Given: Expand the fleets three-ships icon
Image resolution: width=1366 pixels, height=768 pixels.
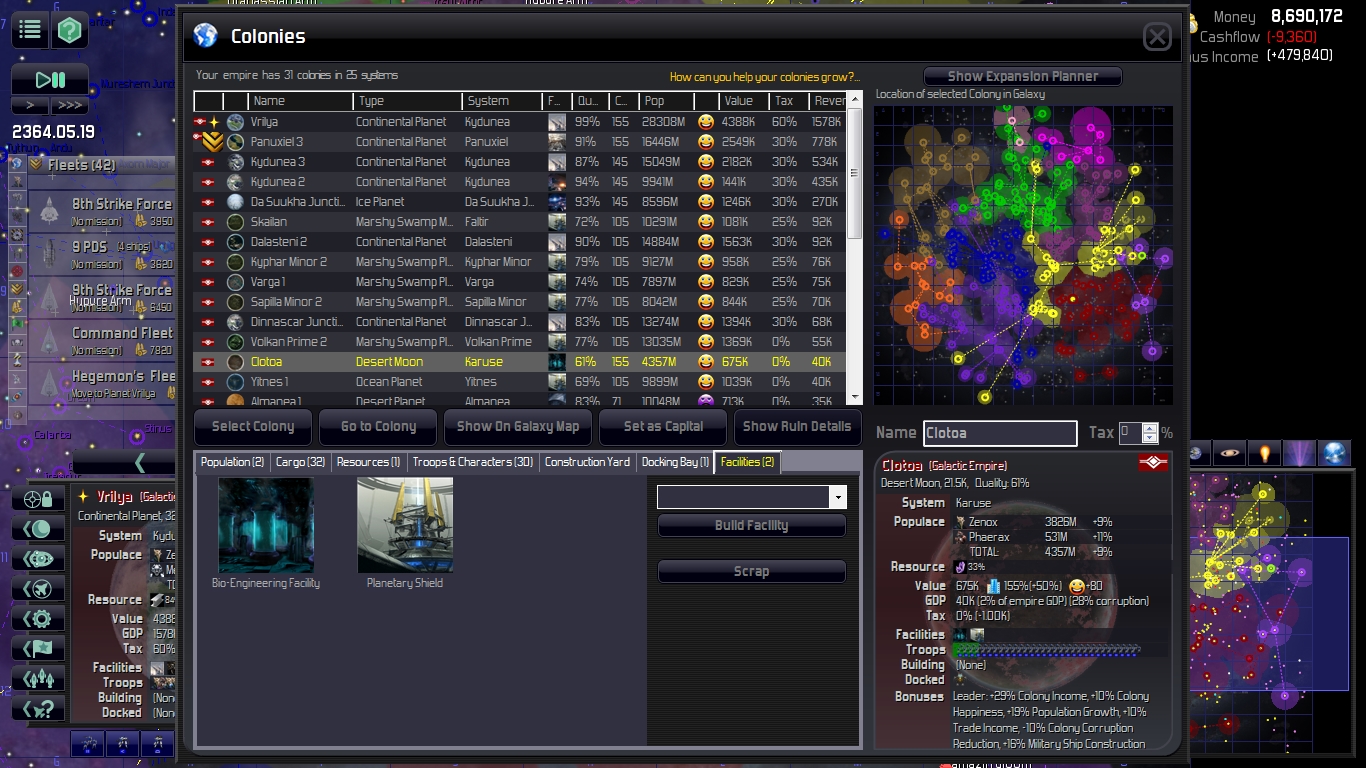Looking at the screenshot, I should coord(38,678).
